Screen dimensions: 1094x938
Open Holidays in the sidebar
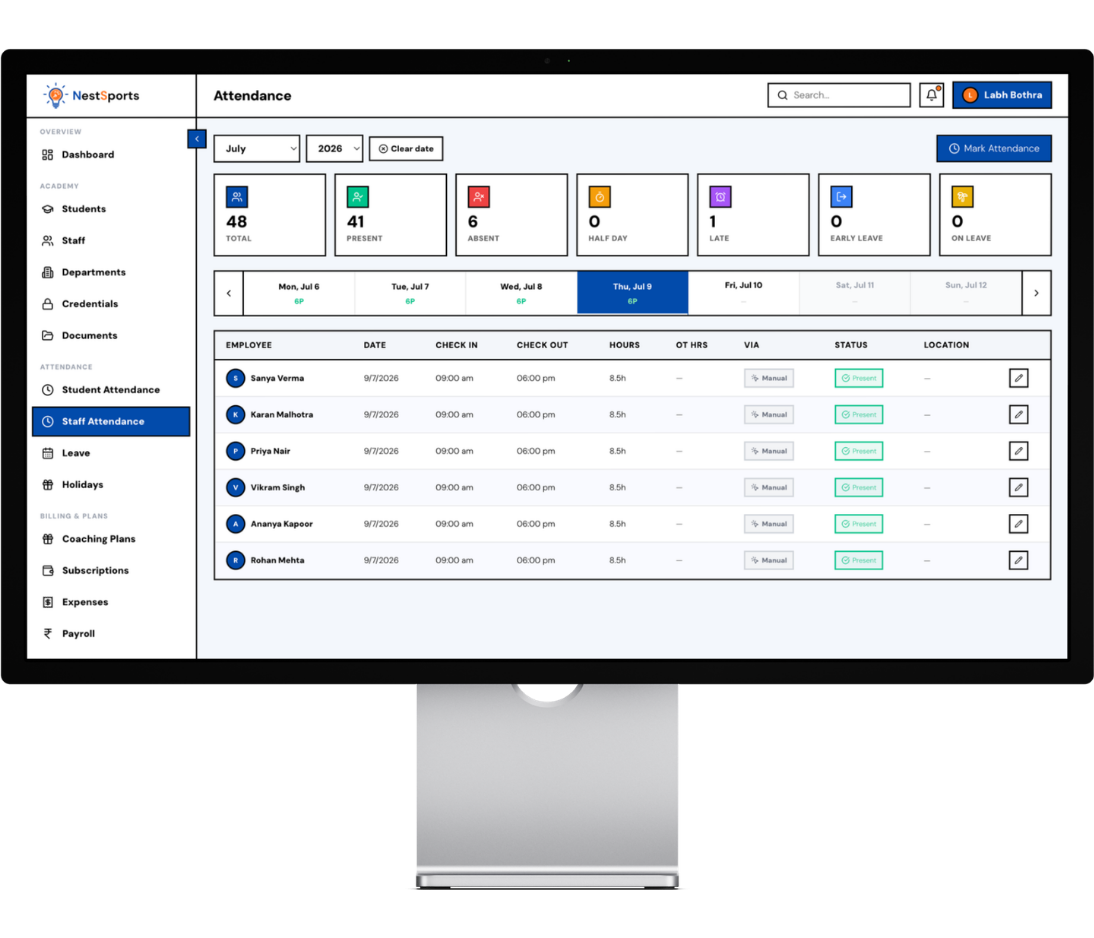[111, 484]
